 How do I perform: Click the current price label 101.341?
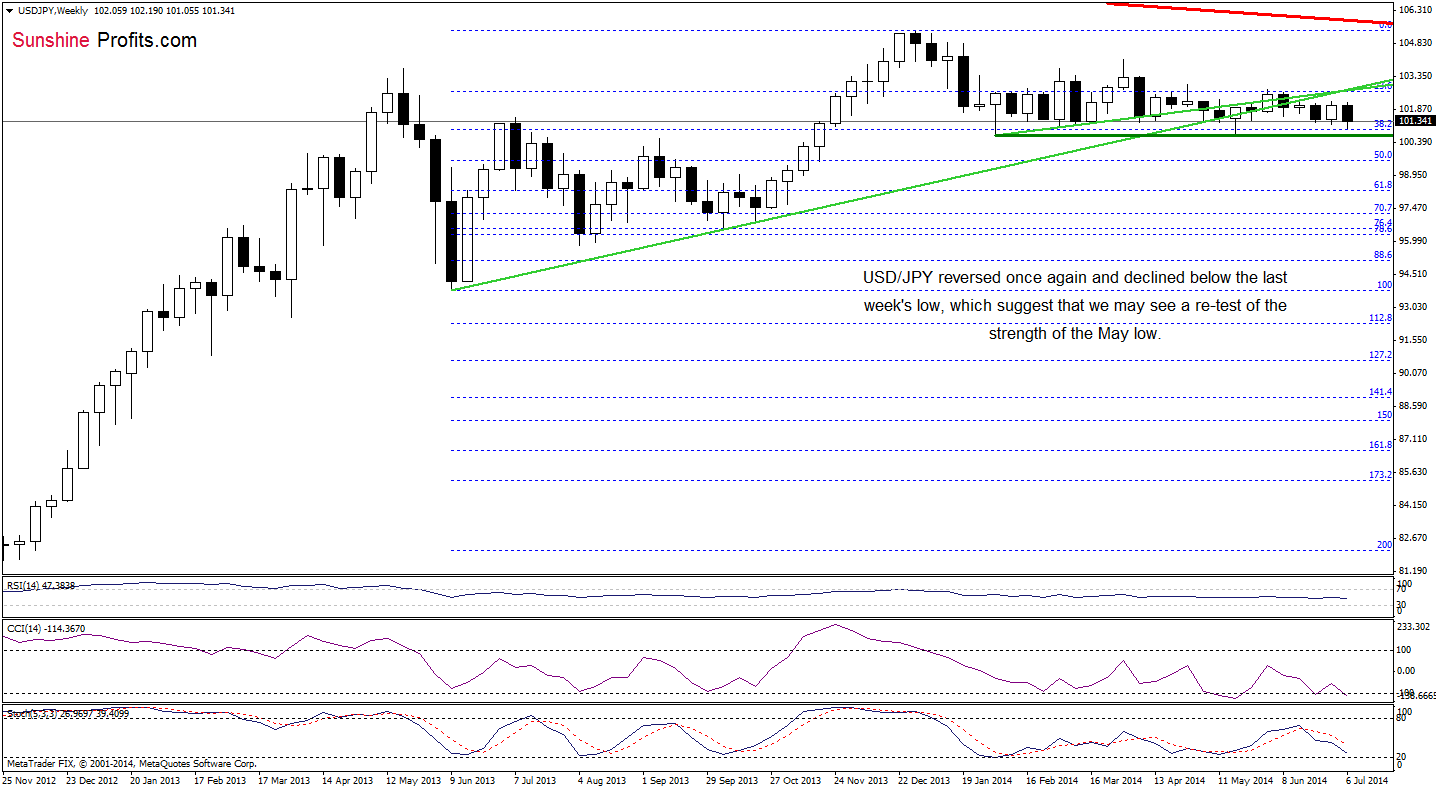click(1416, 121)
